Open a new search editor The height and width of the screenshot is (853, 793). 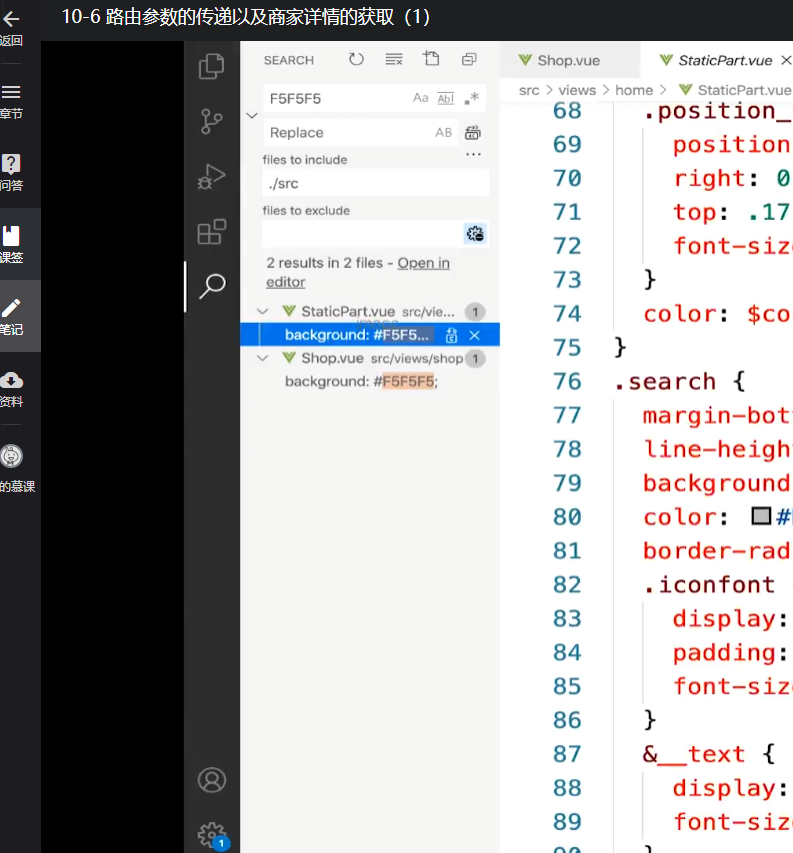coord(431,59)
